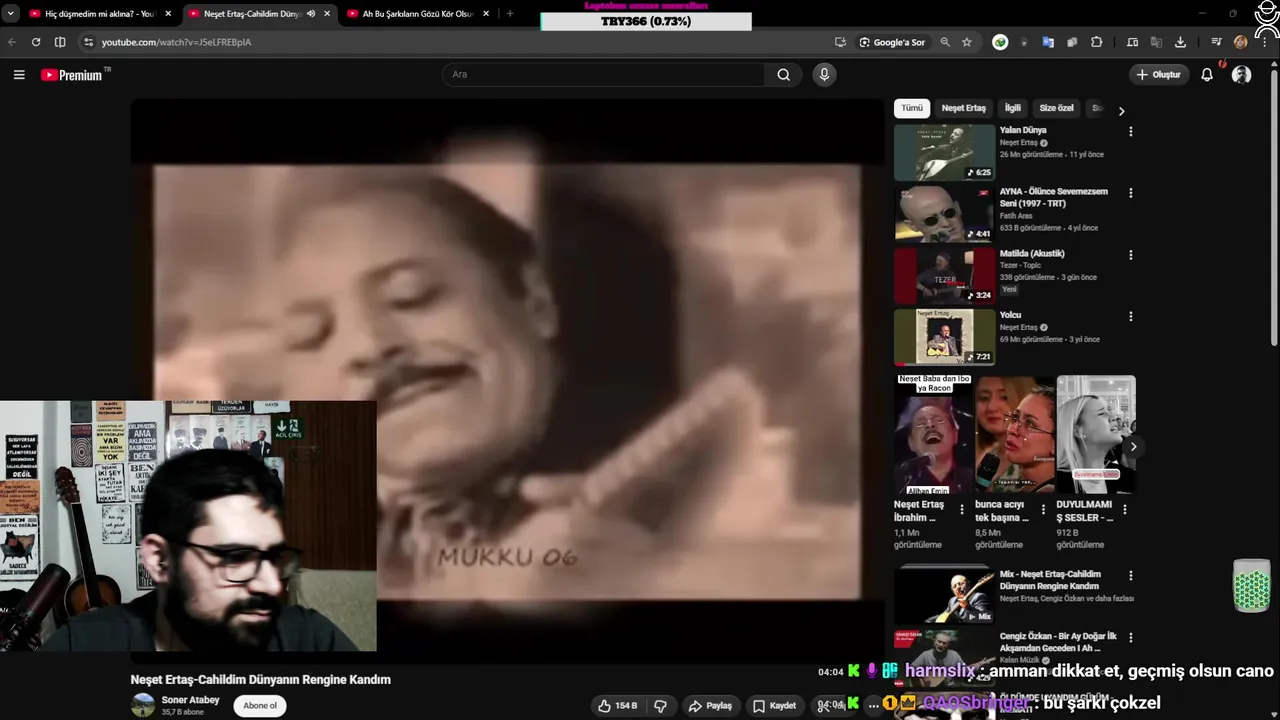Go back with the browser back arrow
The image size is (1280, 720).
pyautogui.click(x=12, y=42)
